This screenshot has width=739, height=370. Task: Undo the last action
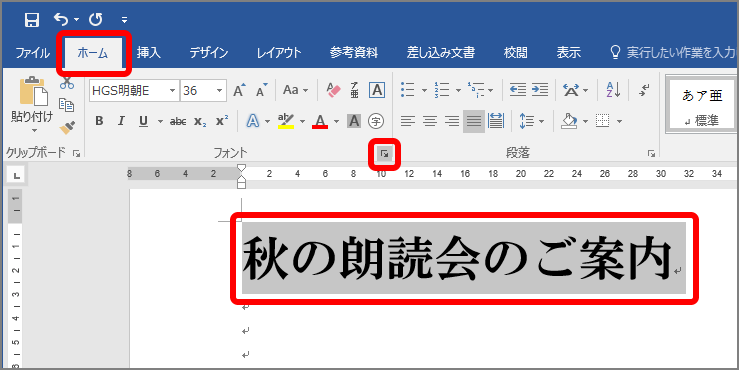pos(60,19)
